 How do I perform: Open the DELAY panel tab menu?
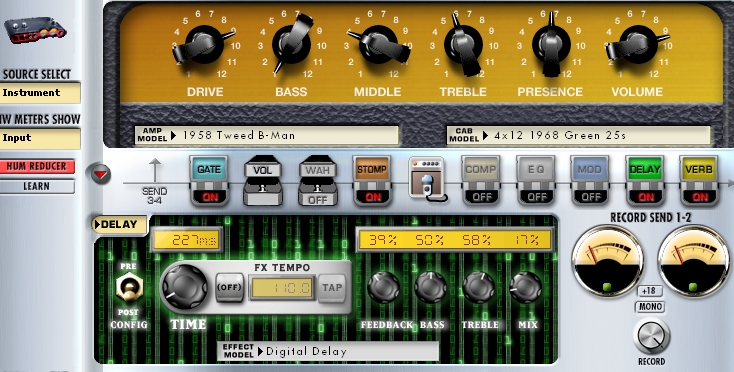coord(119,225)
